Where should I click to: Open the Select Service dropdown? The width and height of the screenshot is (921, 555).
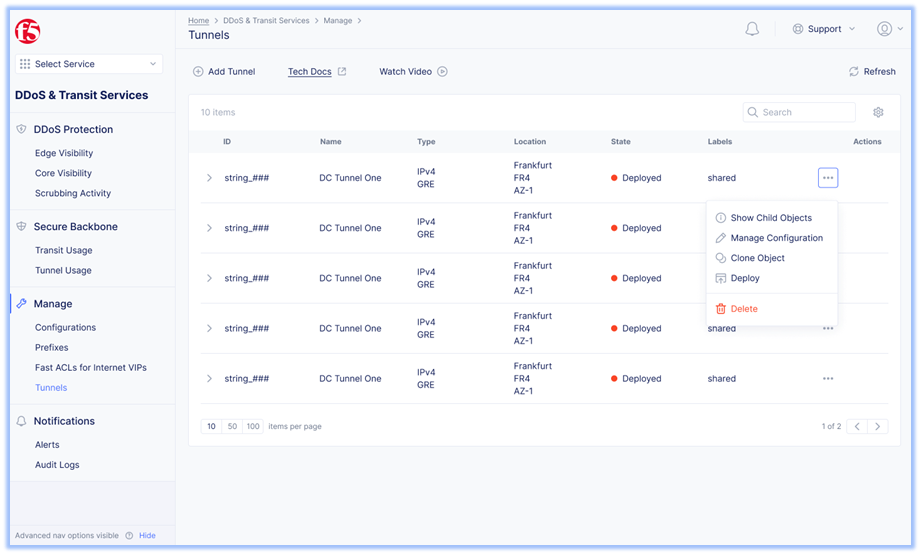pyautogui.click(x=89, y=64)
